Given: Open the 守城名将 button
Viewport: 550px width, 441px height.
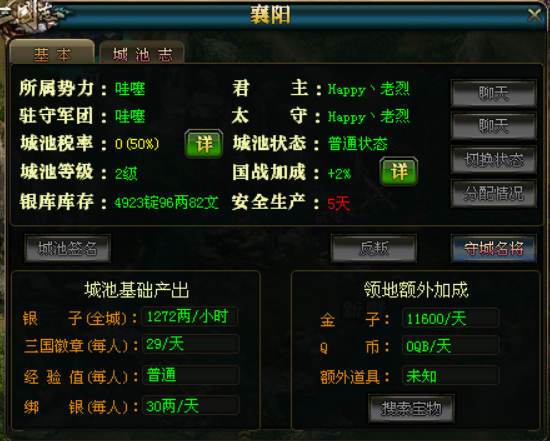Looking at the screenshot, I should (x=494, y=248).
